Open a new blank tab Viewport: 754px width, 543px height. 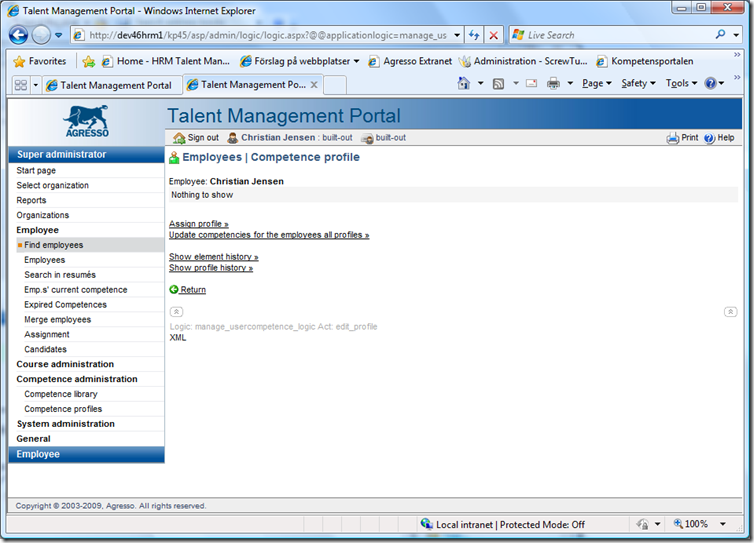pos(336,85)
